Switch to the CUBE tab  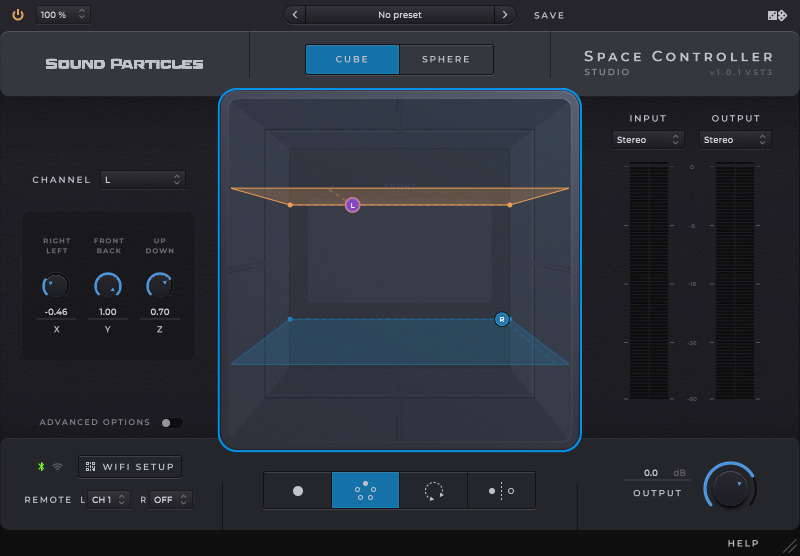click(x=352, y=59)
